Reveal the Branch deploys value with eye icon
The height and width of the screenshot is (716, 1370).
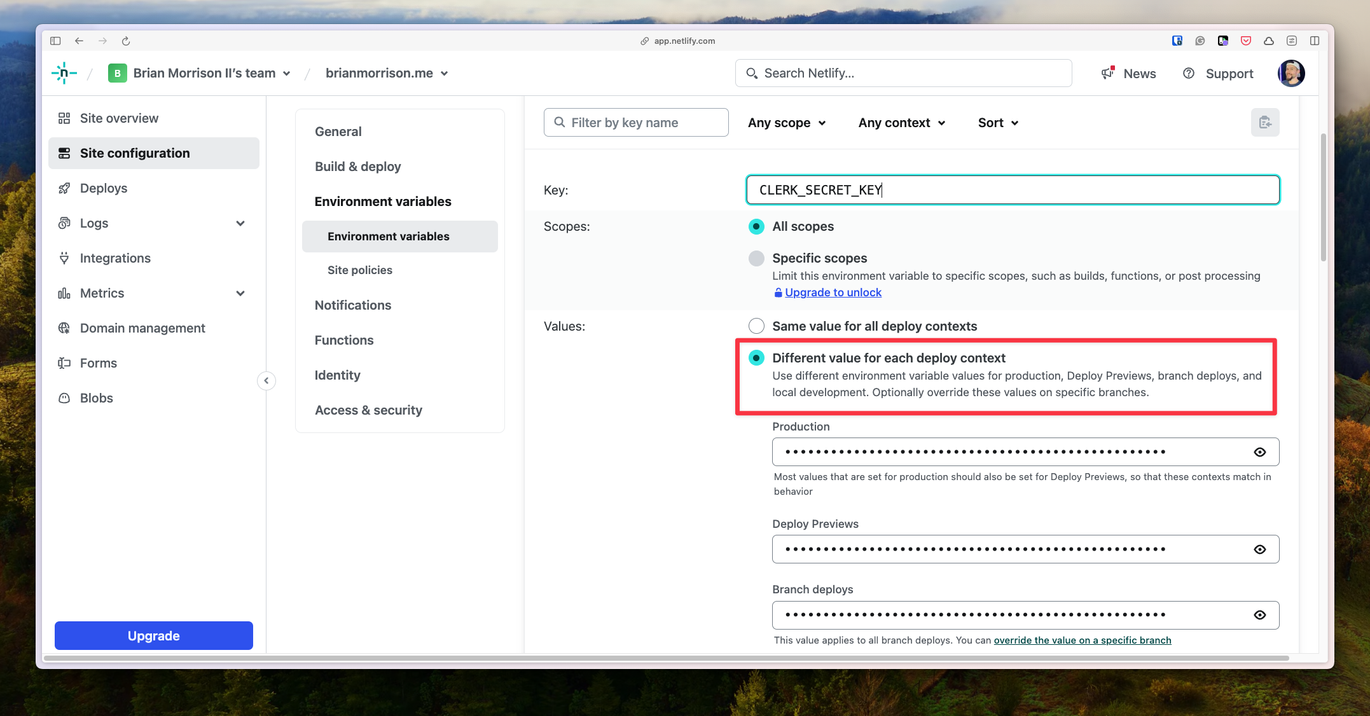(x=1260, y=615)
